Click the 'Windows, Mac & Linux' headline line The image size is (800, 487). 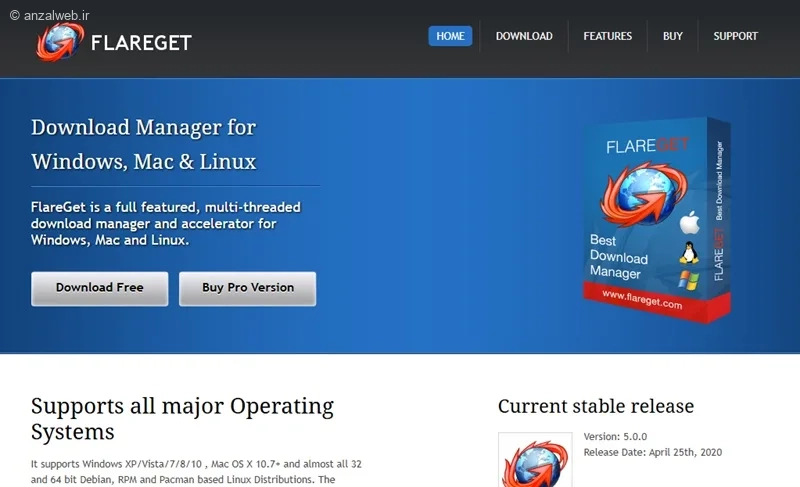(x=143, y=162)
